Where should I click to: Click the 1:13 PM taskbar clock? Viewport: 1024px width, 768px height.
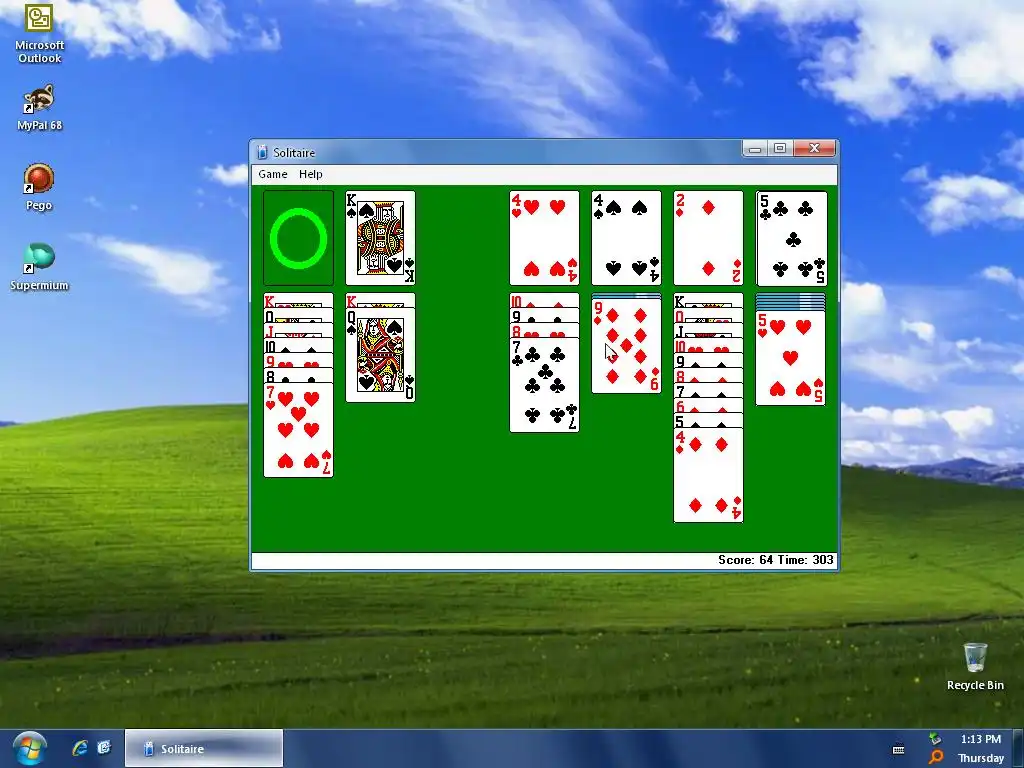tap(980, 739)
